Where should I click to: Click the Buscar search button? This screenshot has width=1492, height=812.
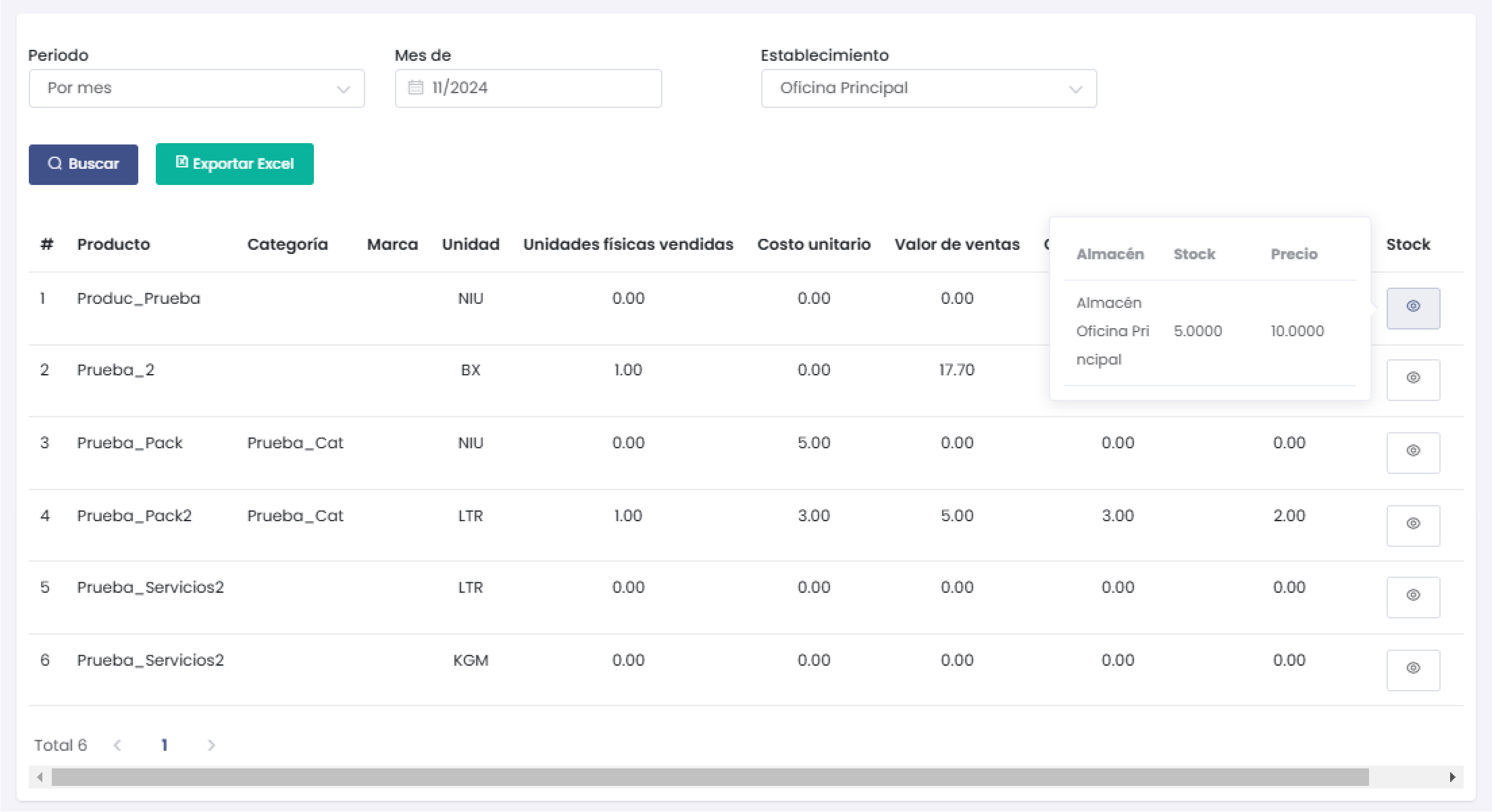tap(83, 164)
